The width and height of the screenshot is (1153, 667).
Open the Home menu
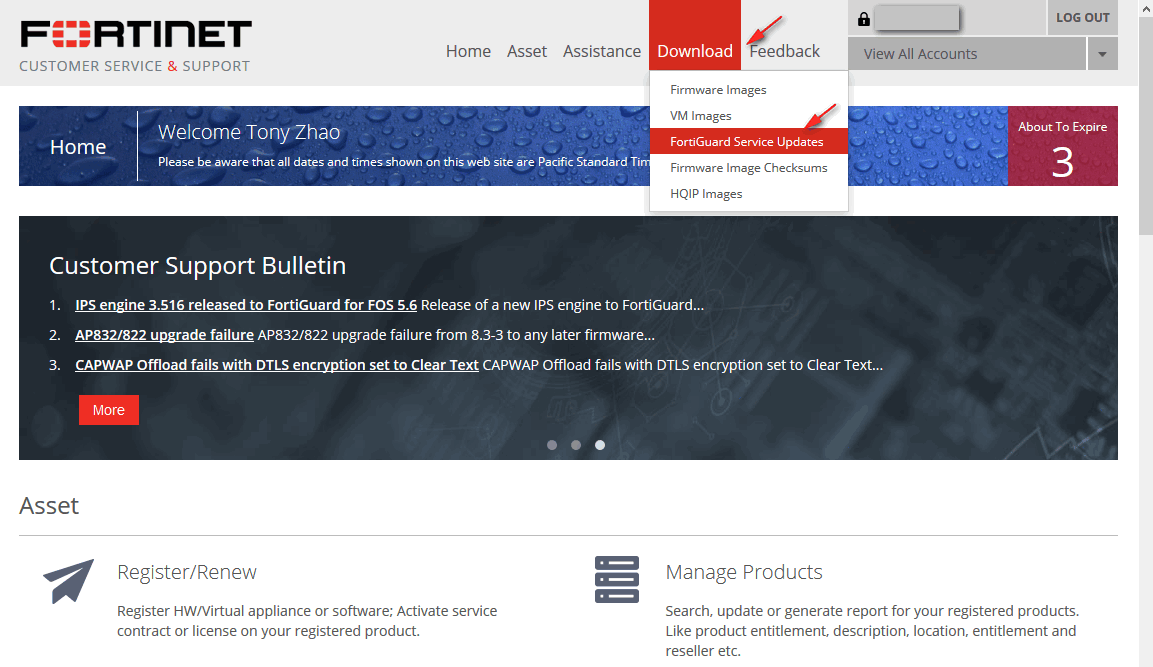(468, 51)
